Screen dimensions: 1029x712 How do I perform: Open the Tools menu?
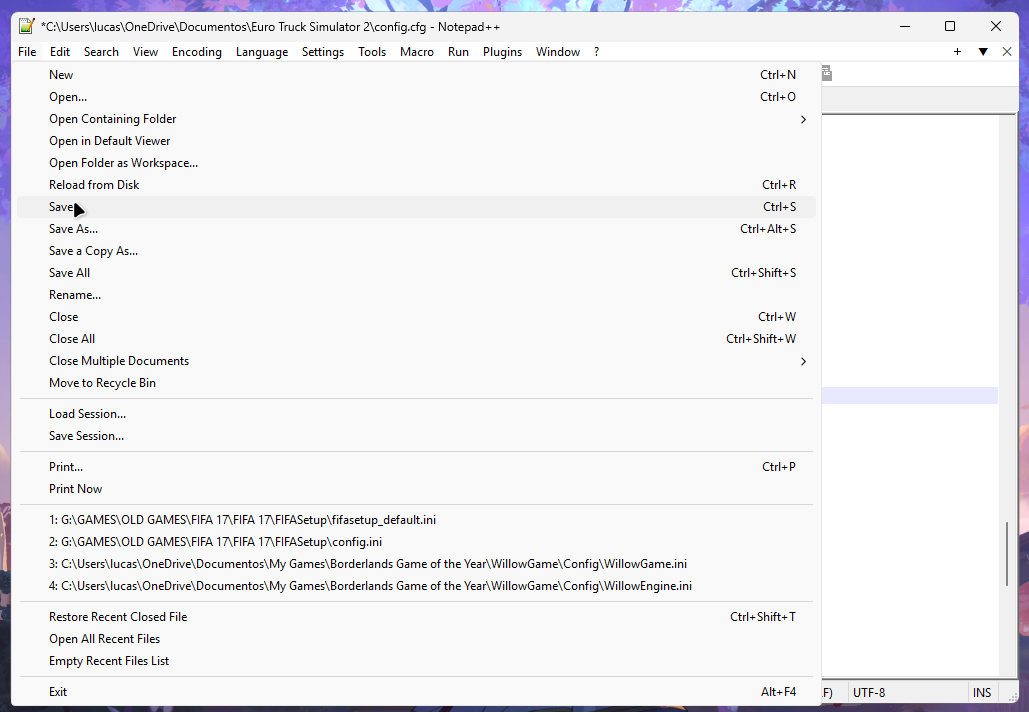[x=372, y=52]
